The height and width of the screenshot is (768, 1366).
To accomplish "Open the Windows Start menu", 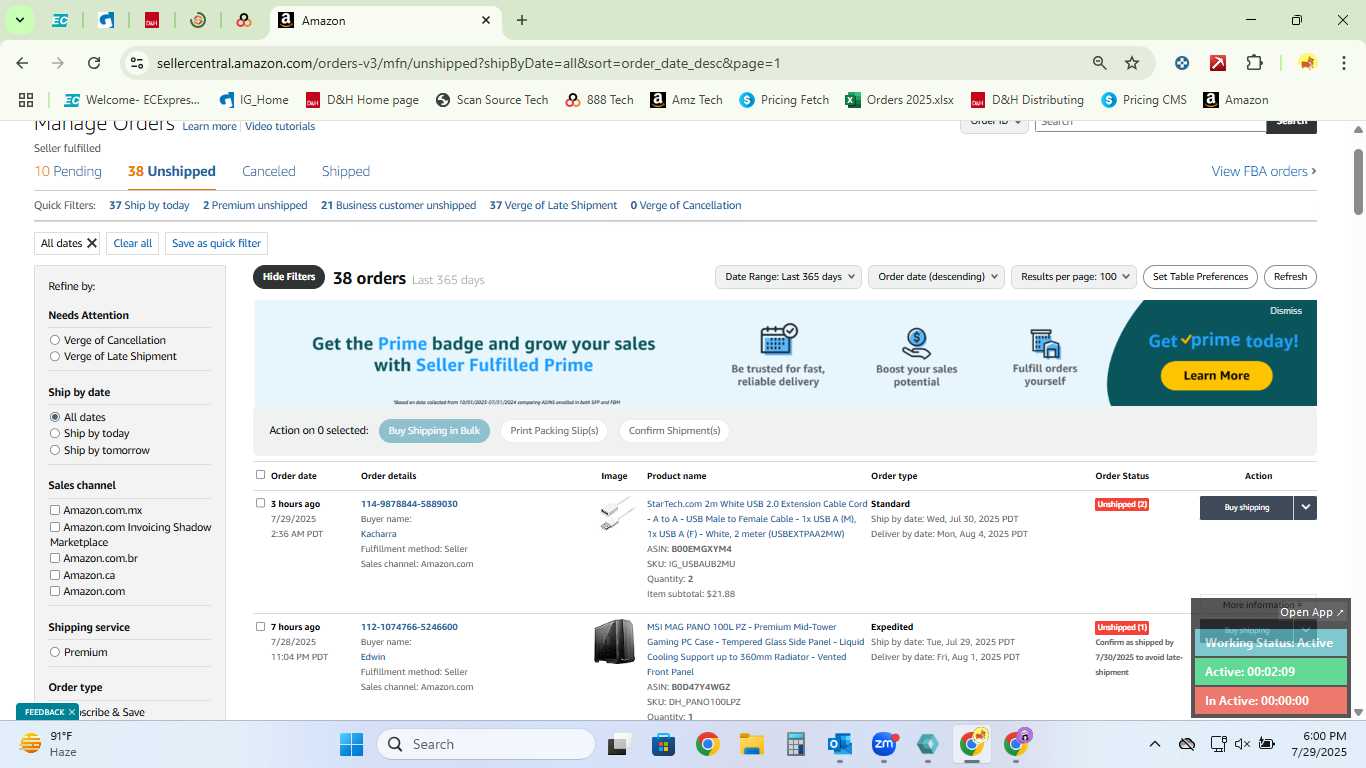I will click(x=351, y=744).
